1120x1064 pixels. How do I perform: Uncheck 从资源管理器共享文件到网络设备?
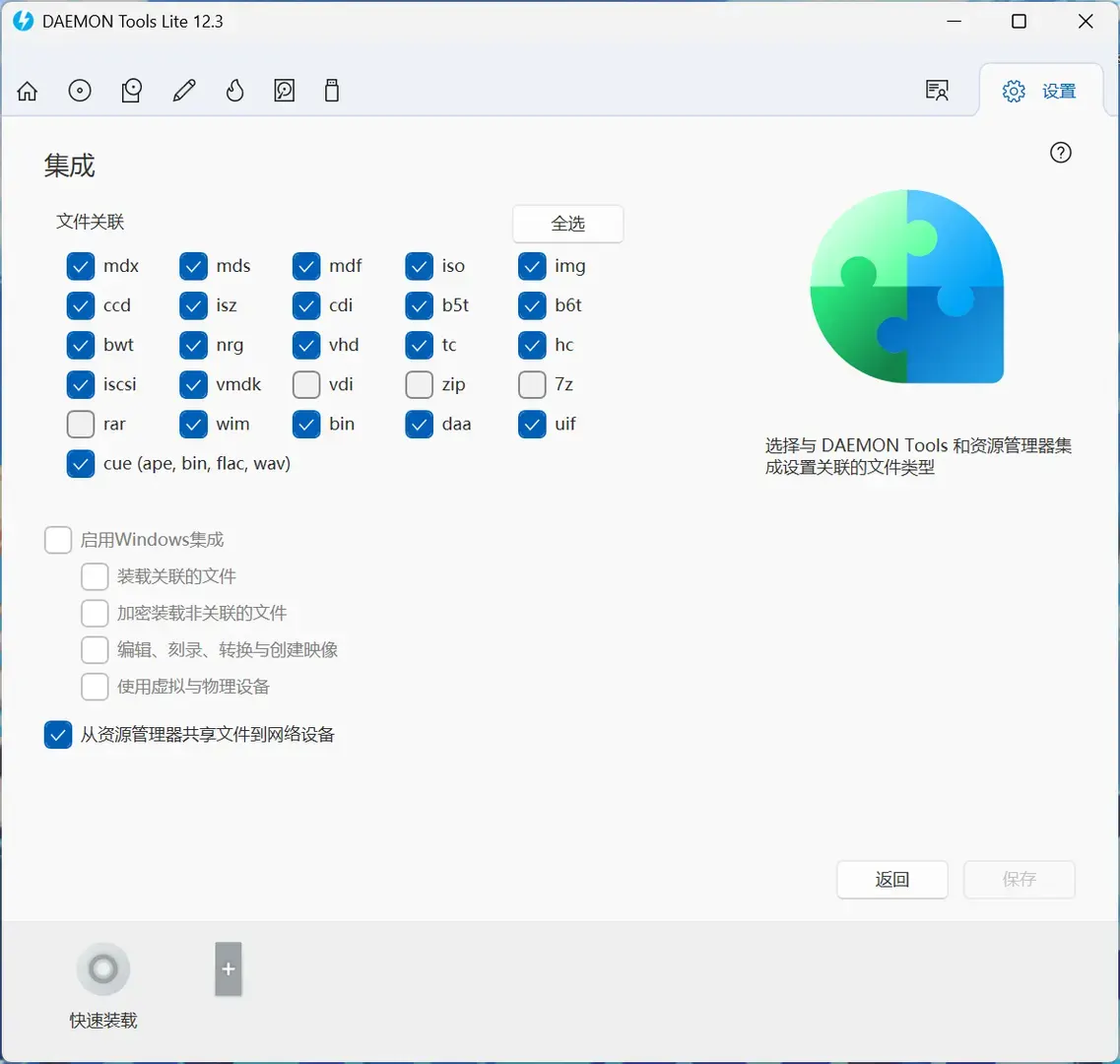pyautogui.click(x=58, y=735)
